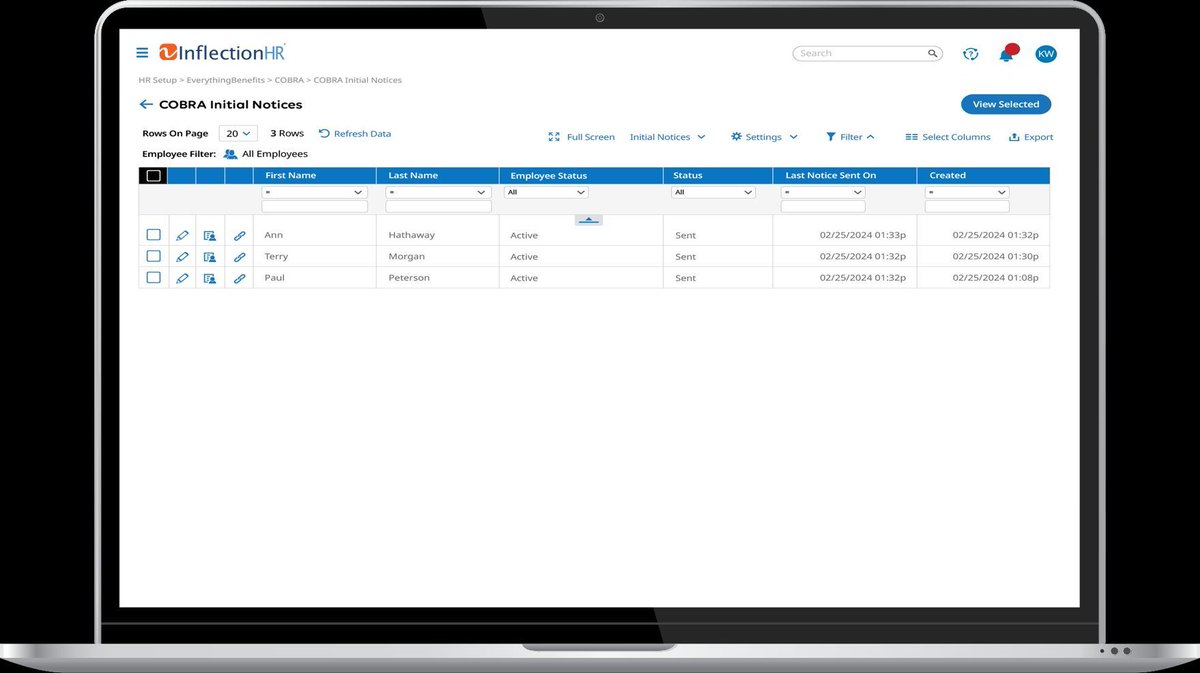Select the checkbox for Terry Morgan
This screenshot has height=673, width=1200.
(x=153, y=256)
